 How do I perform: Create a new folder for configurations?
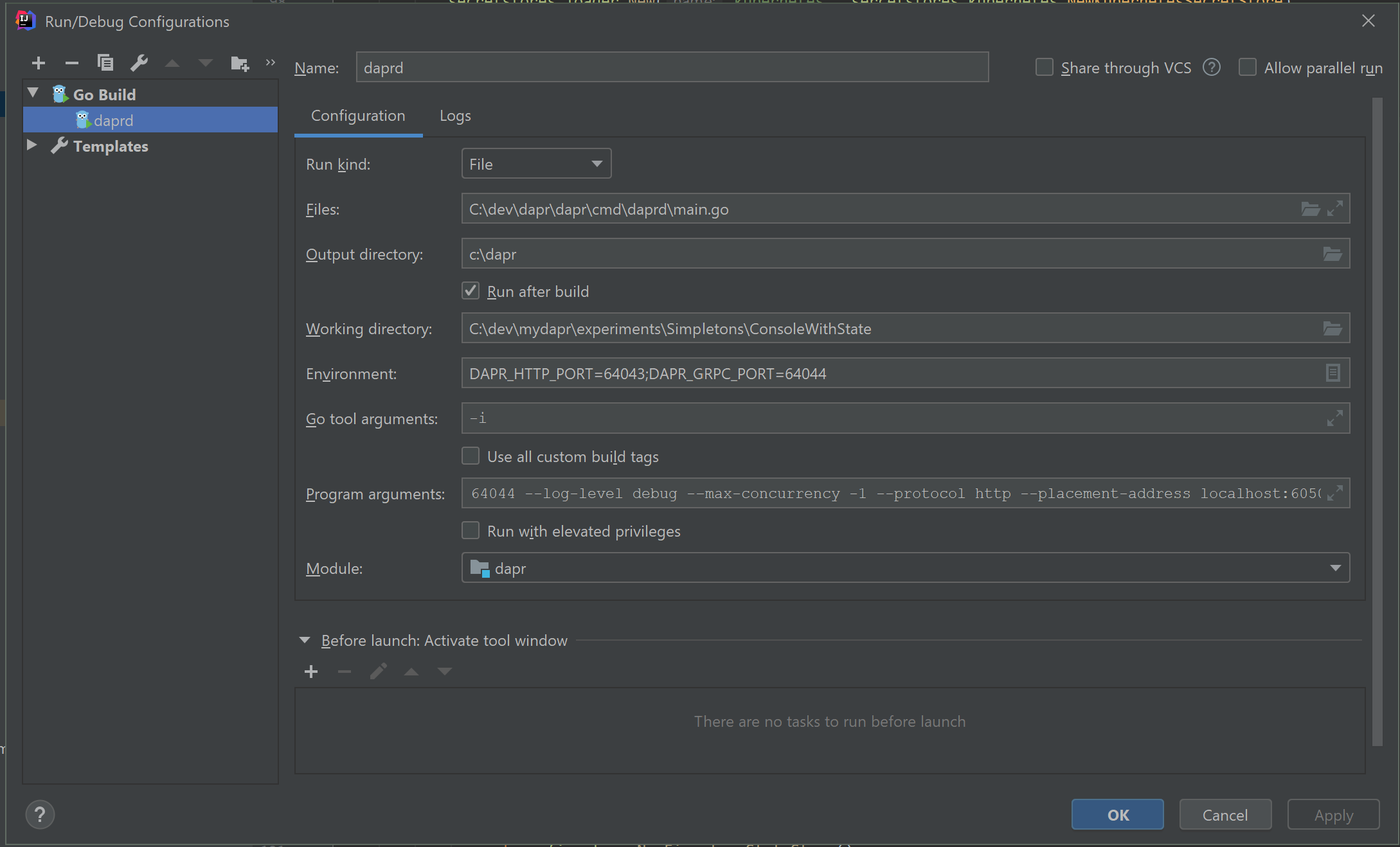[x=240, y=63]
